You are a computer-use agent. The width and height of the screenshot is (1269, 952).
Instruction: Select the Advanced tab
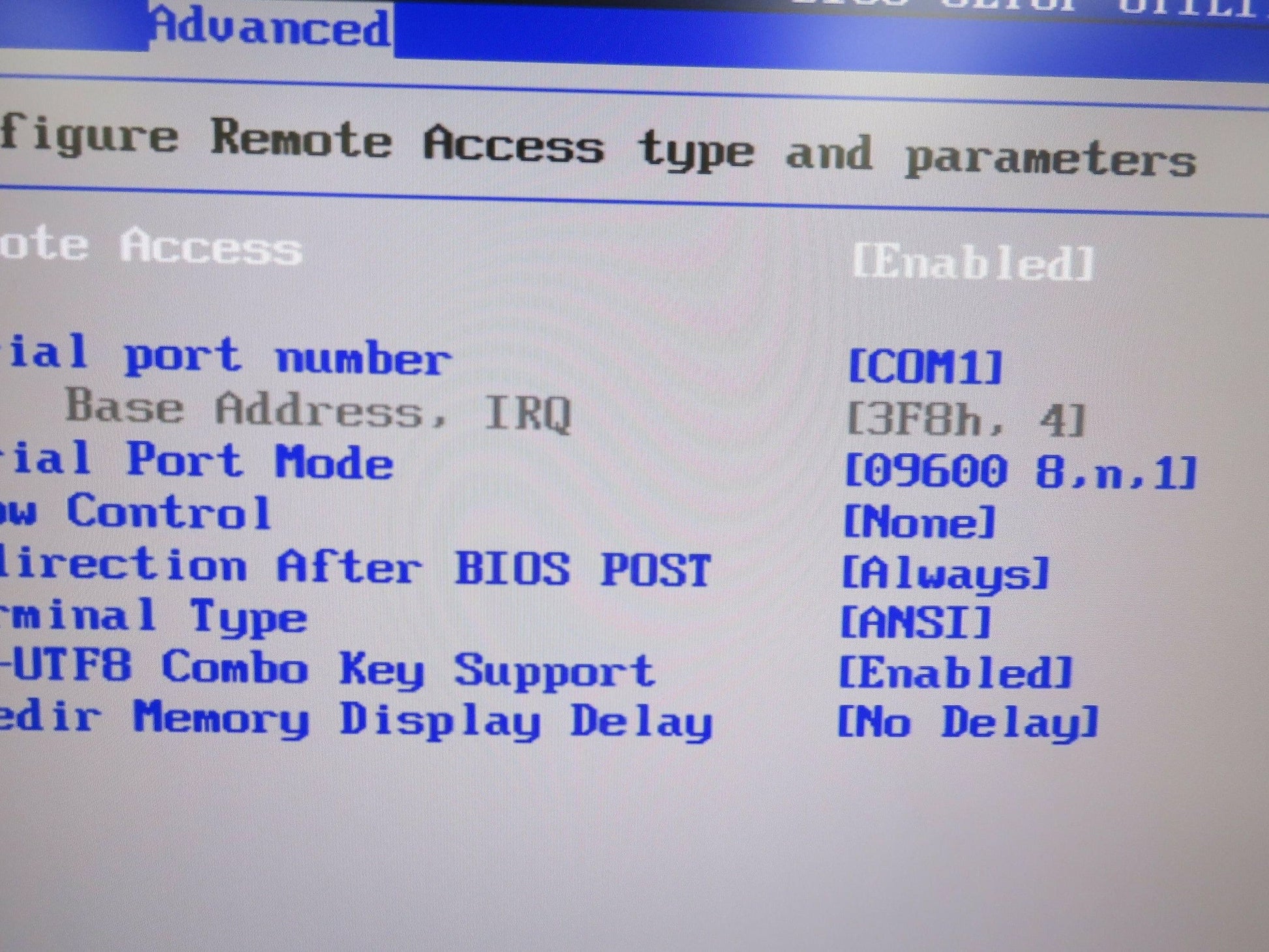271,29
